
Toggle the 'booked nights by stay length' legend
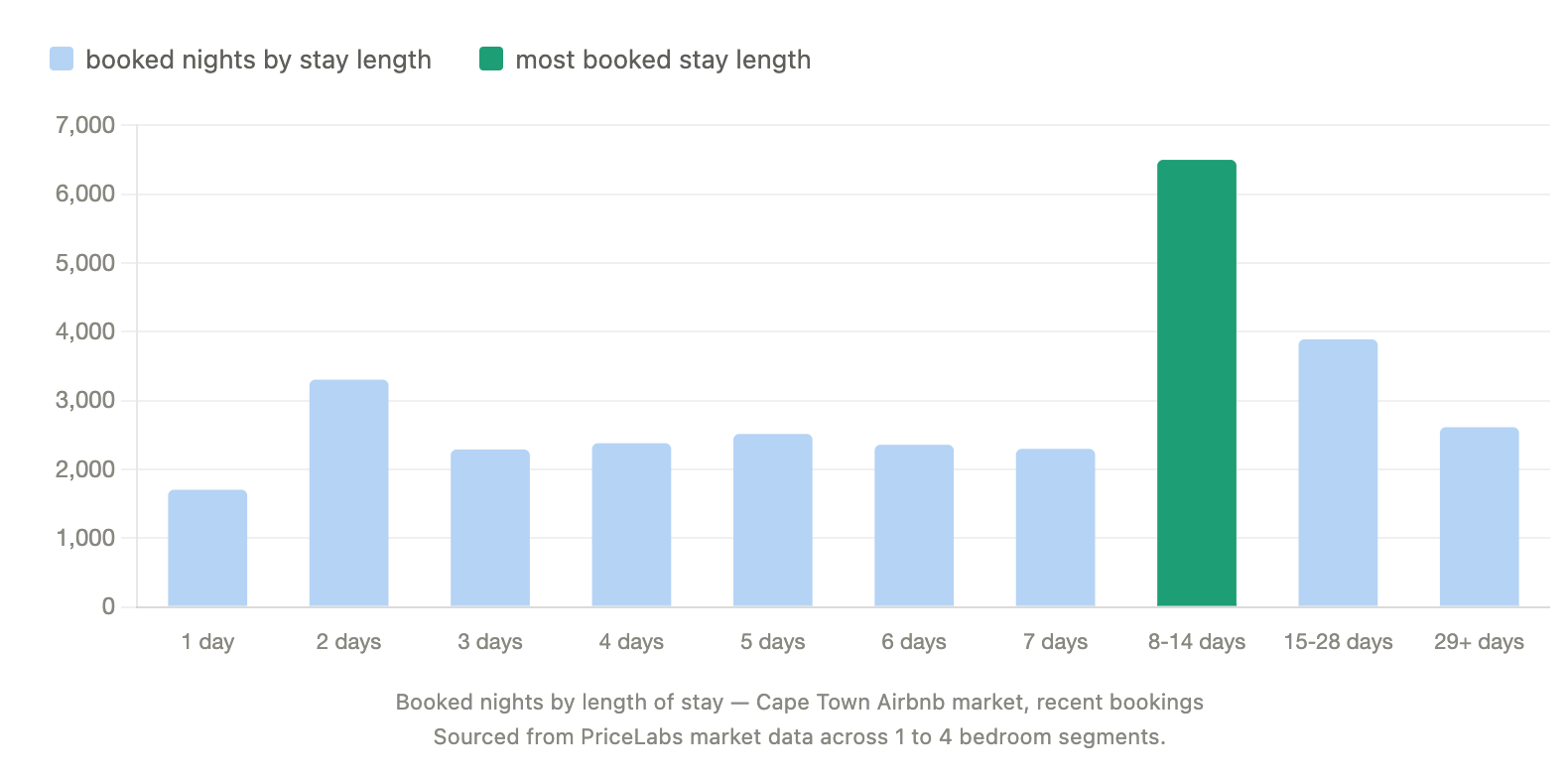pyautogui.click(x=258, y=60)
